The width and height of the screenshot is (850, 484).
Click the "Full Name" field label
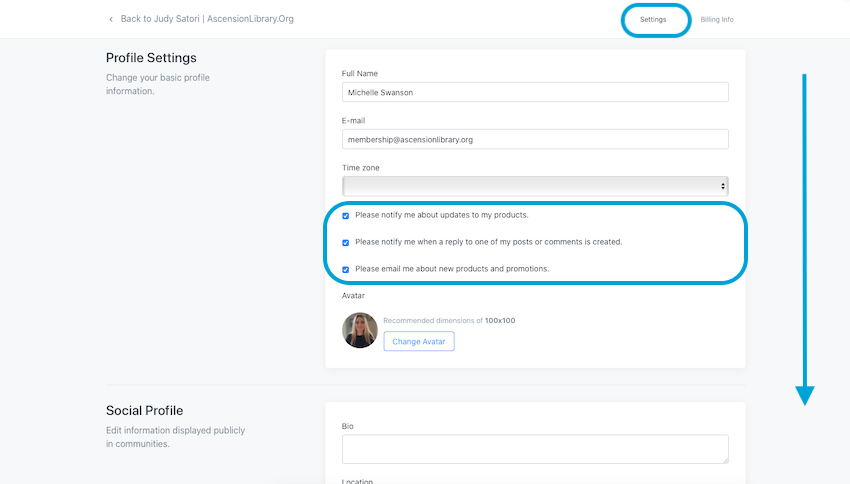(x=360, y=73)
